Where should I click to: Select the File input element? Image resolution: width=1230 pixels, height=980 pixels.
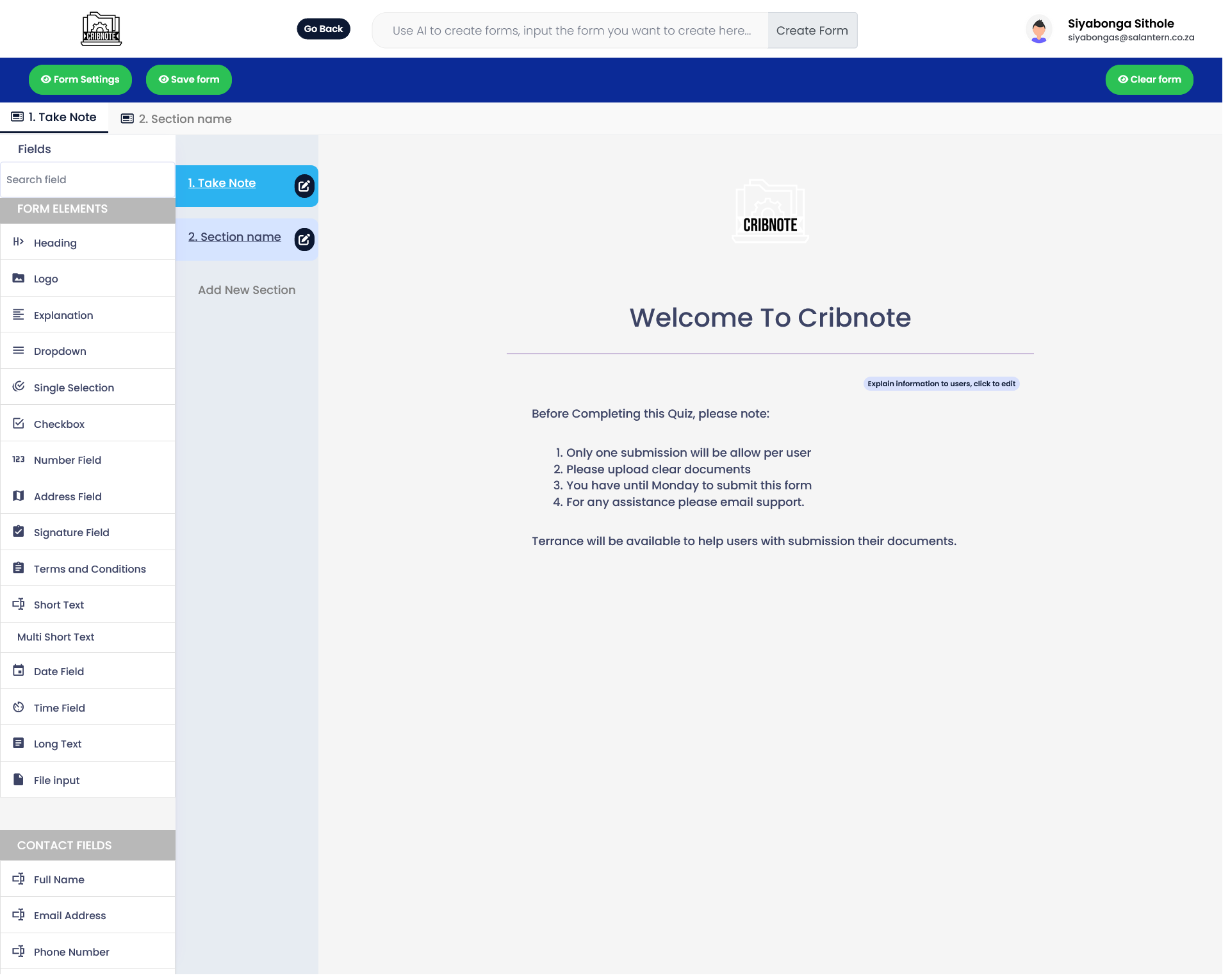56,780
